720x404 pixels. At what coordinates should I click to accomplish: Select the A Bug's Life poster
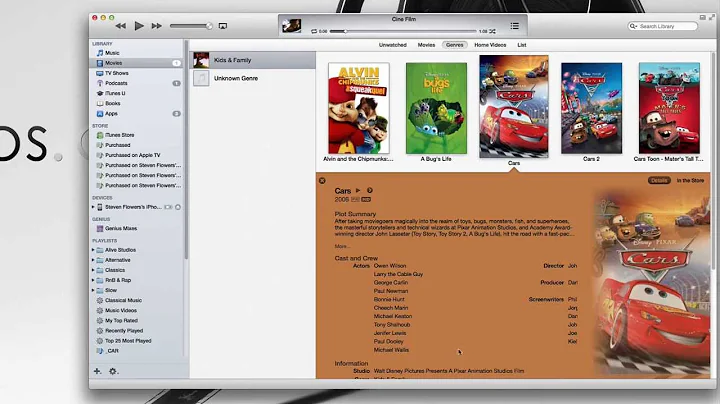436,108
